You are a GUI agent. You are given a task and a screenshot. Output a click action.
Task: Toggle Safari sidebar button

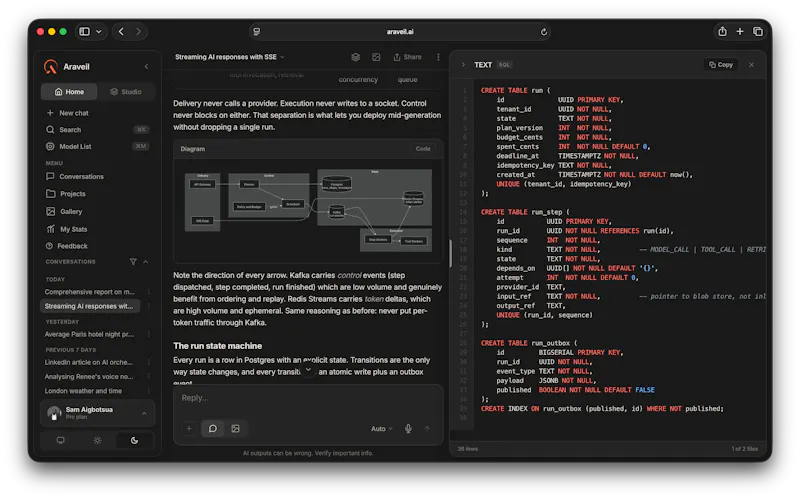pyautogui.click(x=85, y=32)
